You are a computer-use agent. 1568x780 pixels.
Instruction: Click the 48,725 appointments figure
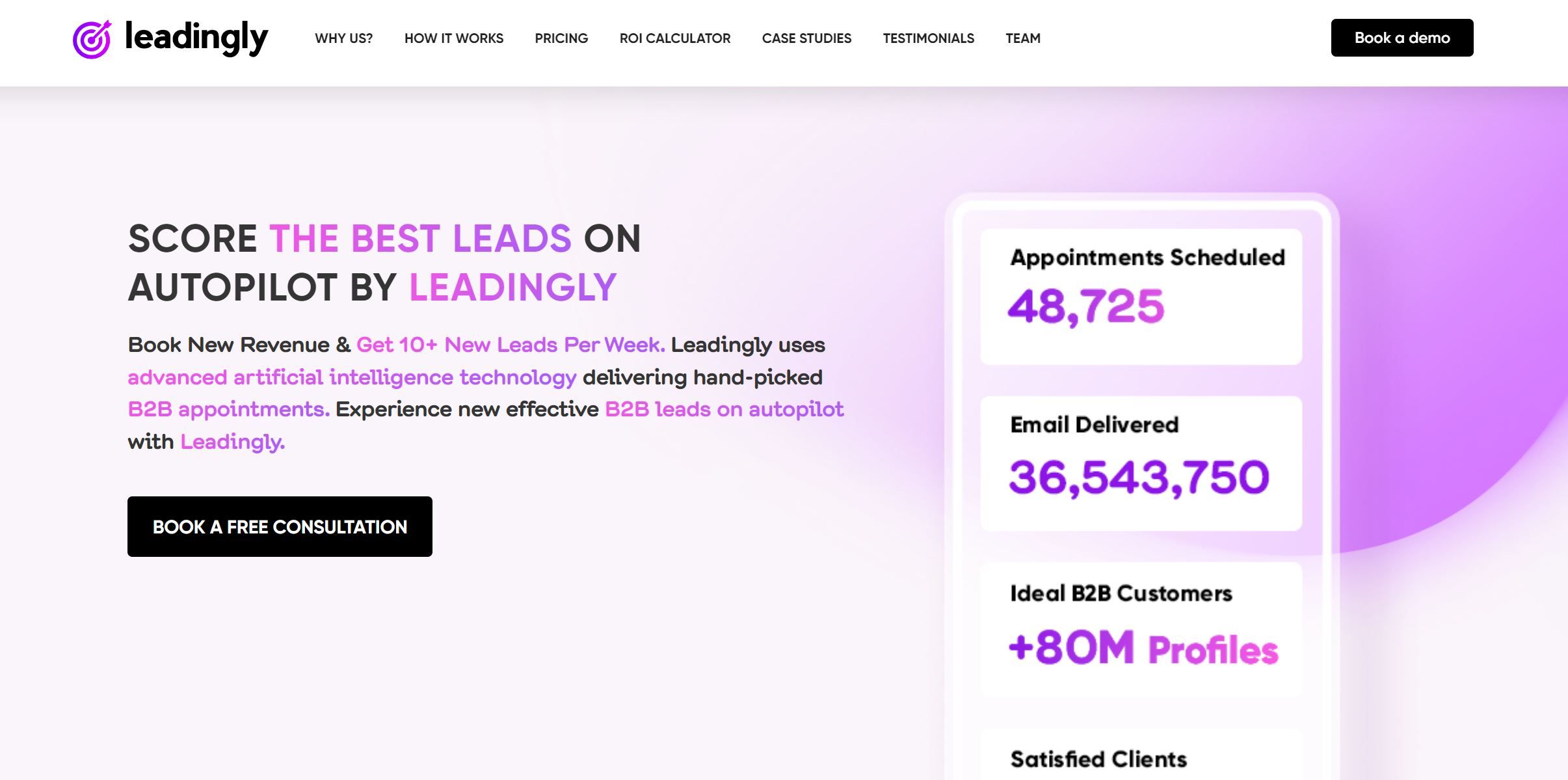point(1085,306)
